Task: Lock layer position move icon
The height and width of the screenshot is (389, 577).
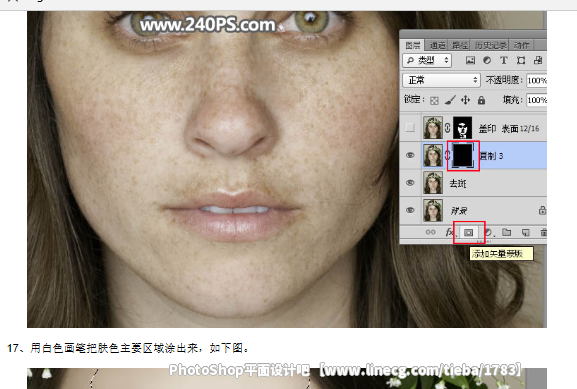Action: 465,100
